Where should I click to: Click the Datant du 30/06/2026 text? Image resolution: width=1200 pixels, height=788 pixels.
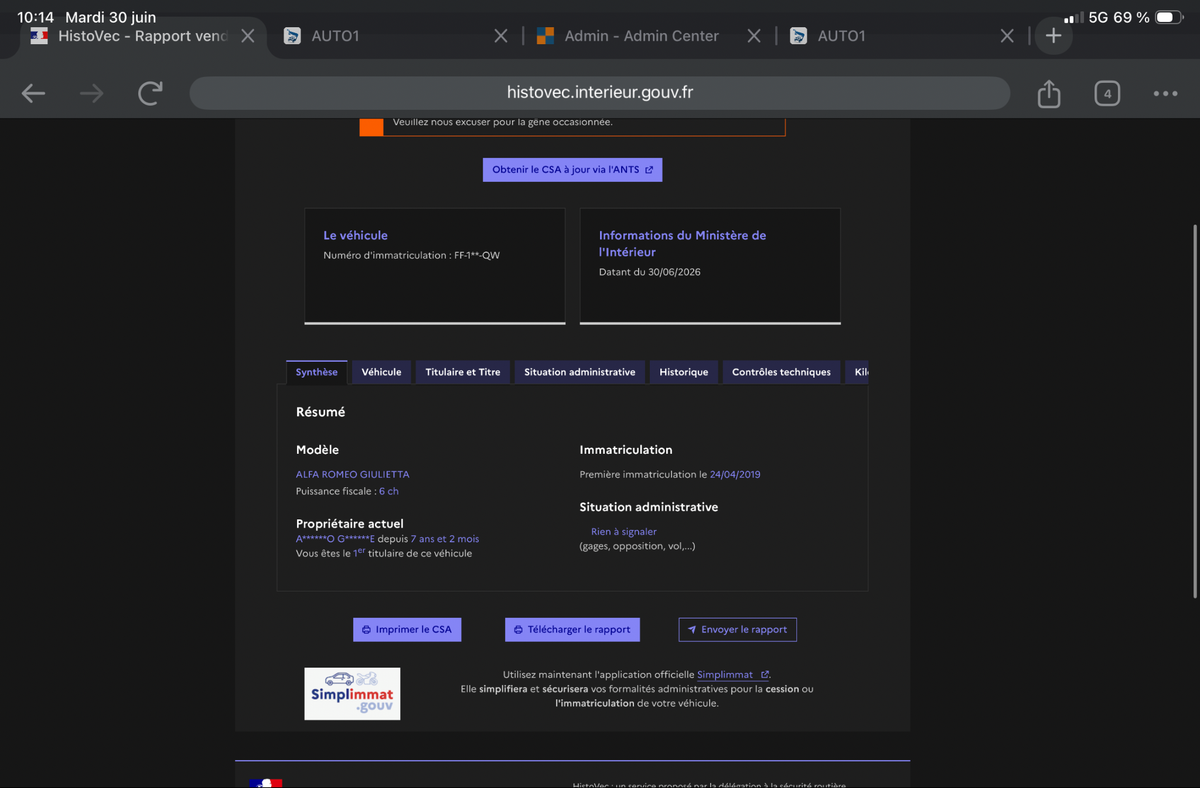pos(650,271)
